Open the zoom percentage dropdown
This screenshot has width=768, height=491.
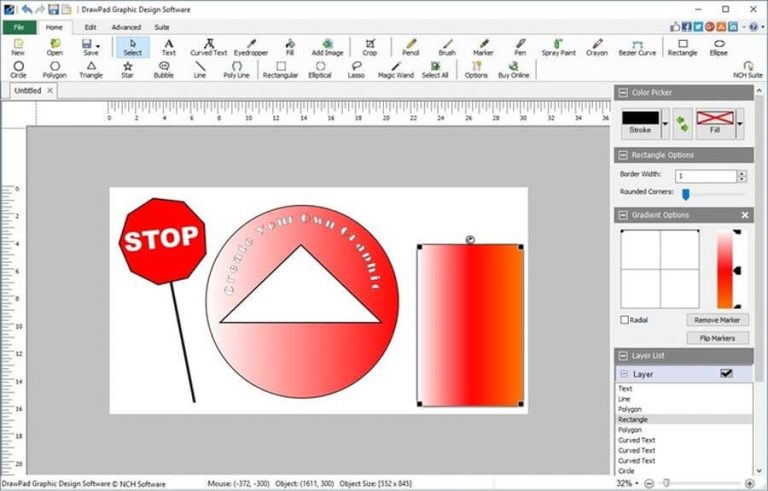tap(635, 484)
